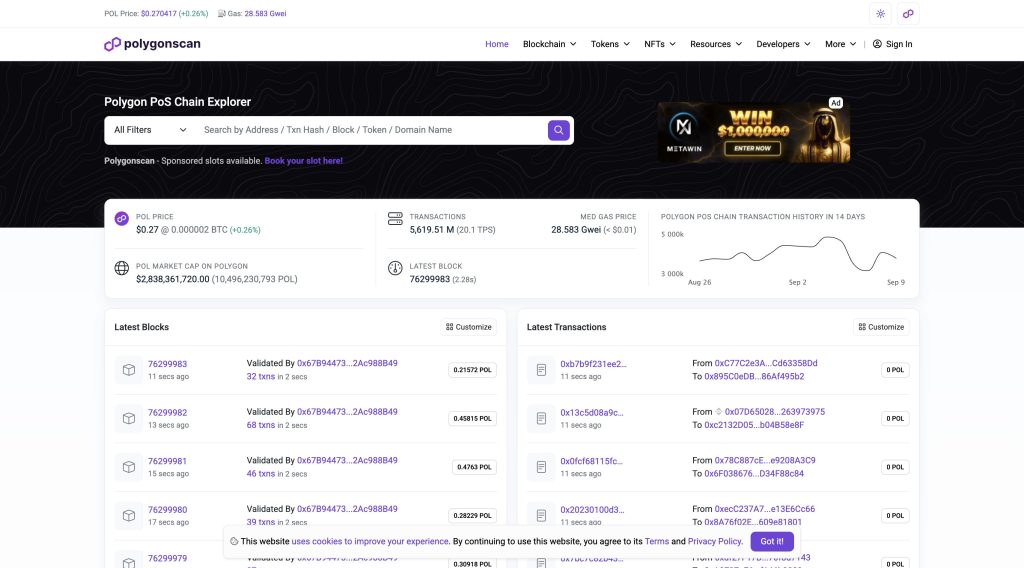Click the polygonscan logo
1024x568 pixels.
tap(154, 44)
